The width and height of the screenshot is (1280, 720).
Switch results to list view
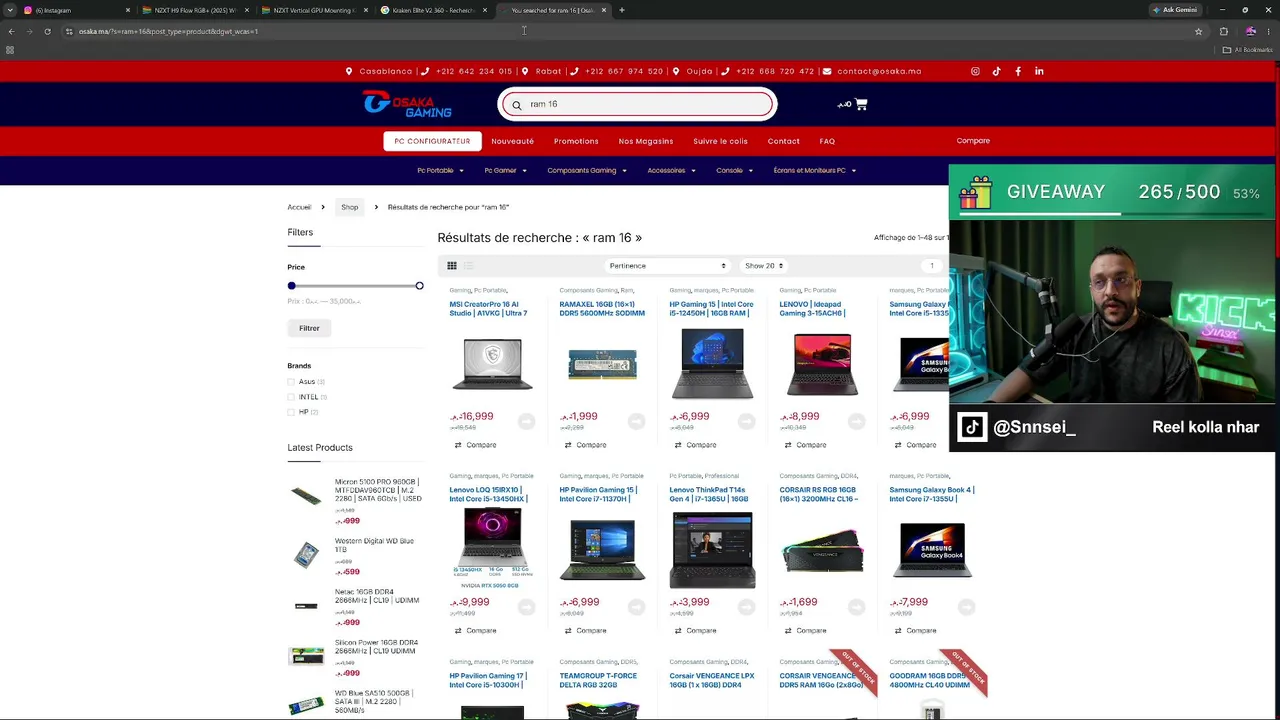click(x=468, y=266)
